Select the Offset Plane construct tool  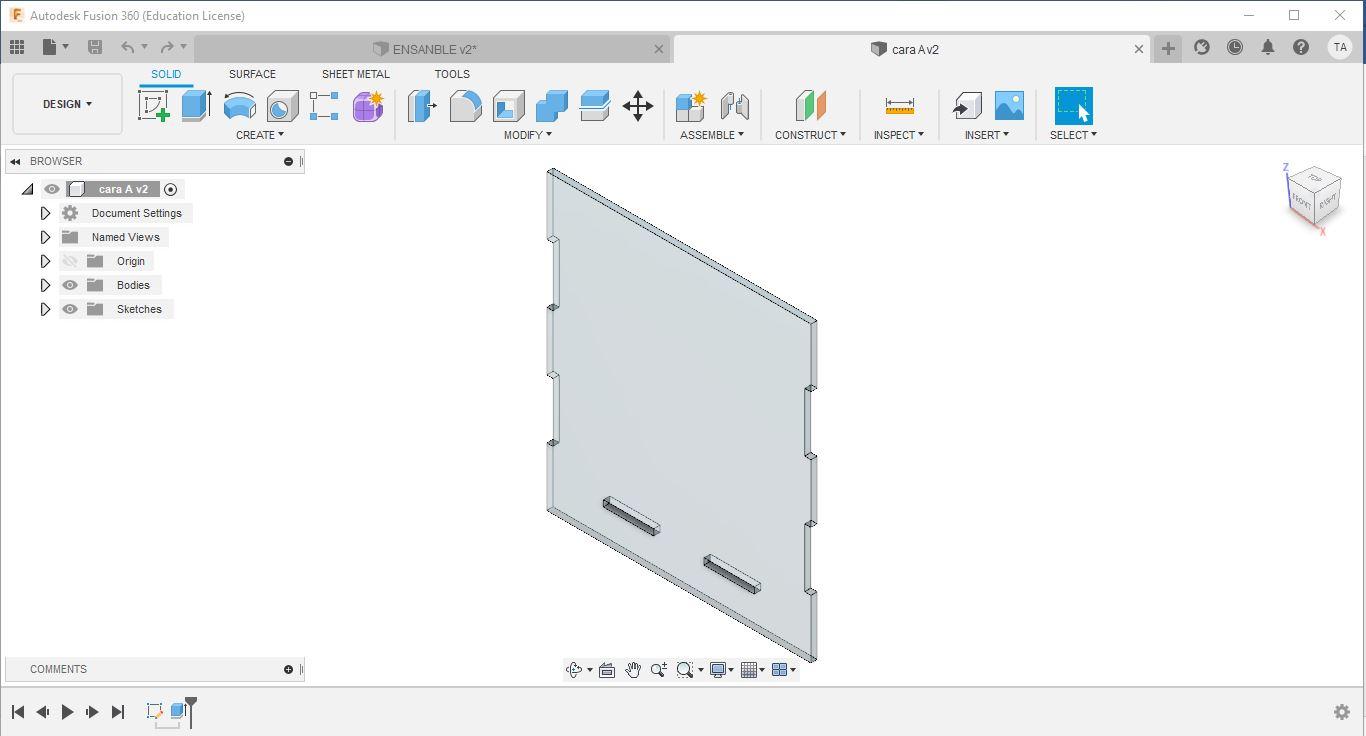click(x=810, y=106)
